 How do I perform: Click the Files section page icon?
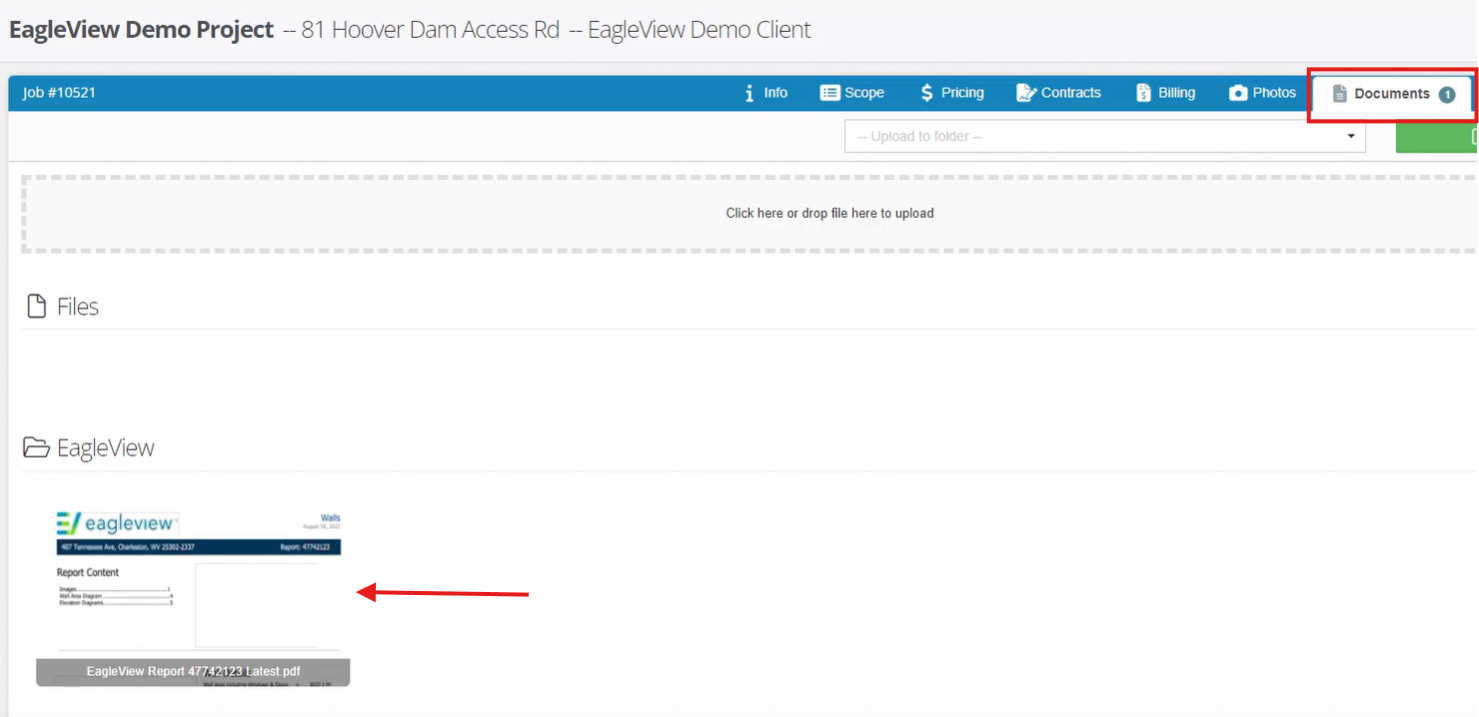(37, 306)
